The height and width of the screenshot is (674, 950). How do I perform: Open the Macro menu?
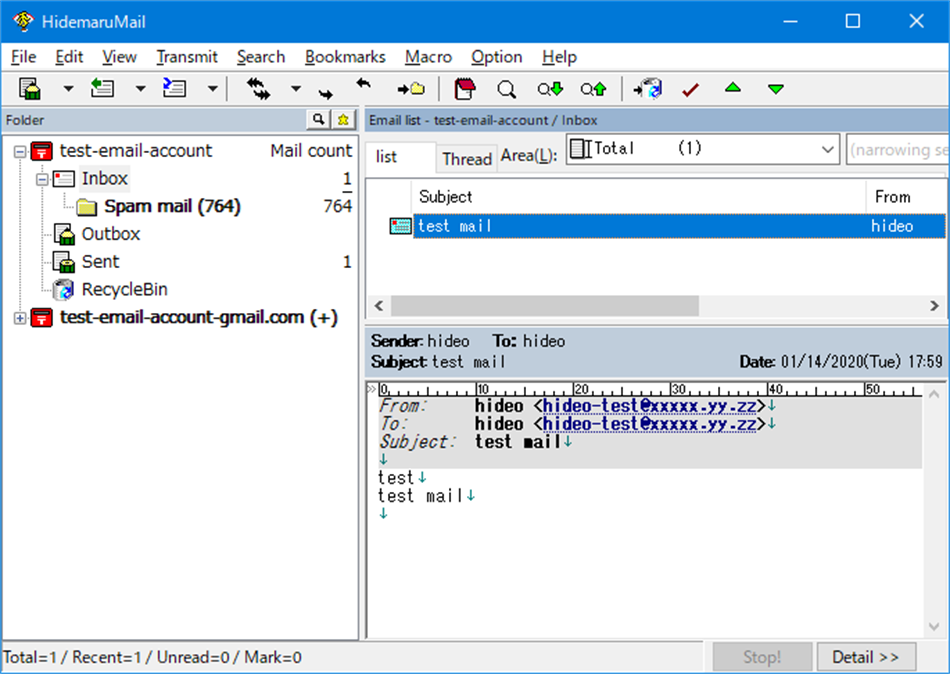coord(428,57)
